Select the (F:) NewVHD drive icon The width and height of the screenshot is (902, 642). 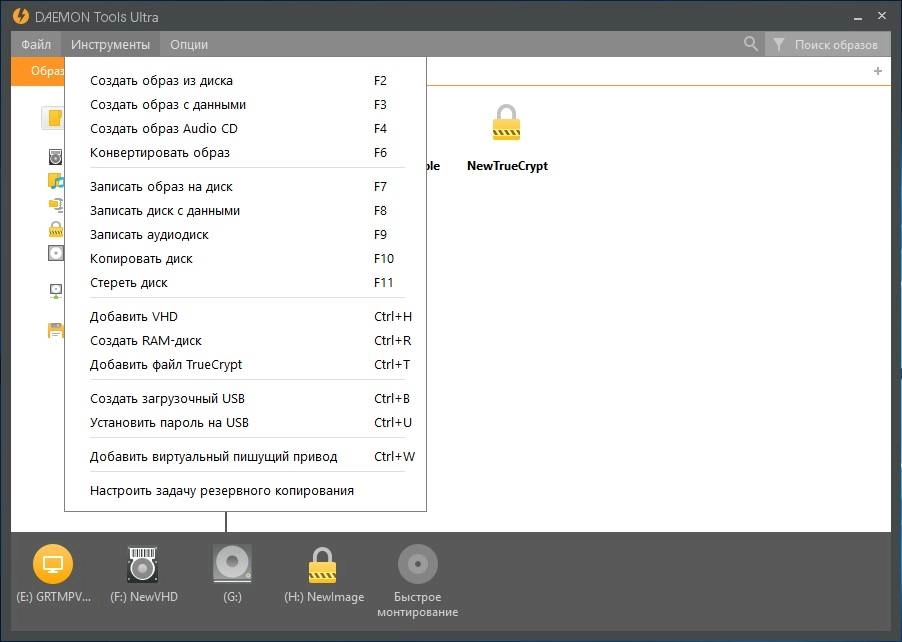(x=143, y=564)
